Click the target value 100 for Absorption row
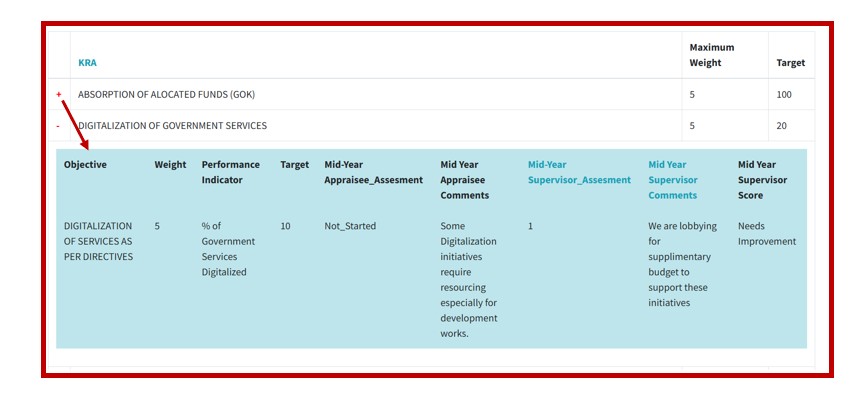The width and height of the screenshot is (867, 408). [x=785, y=95]
